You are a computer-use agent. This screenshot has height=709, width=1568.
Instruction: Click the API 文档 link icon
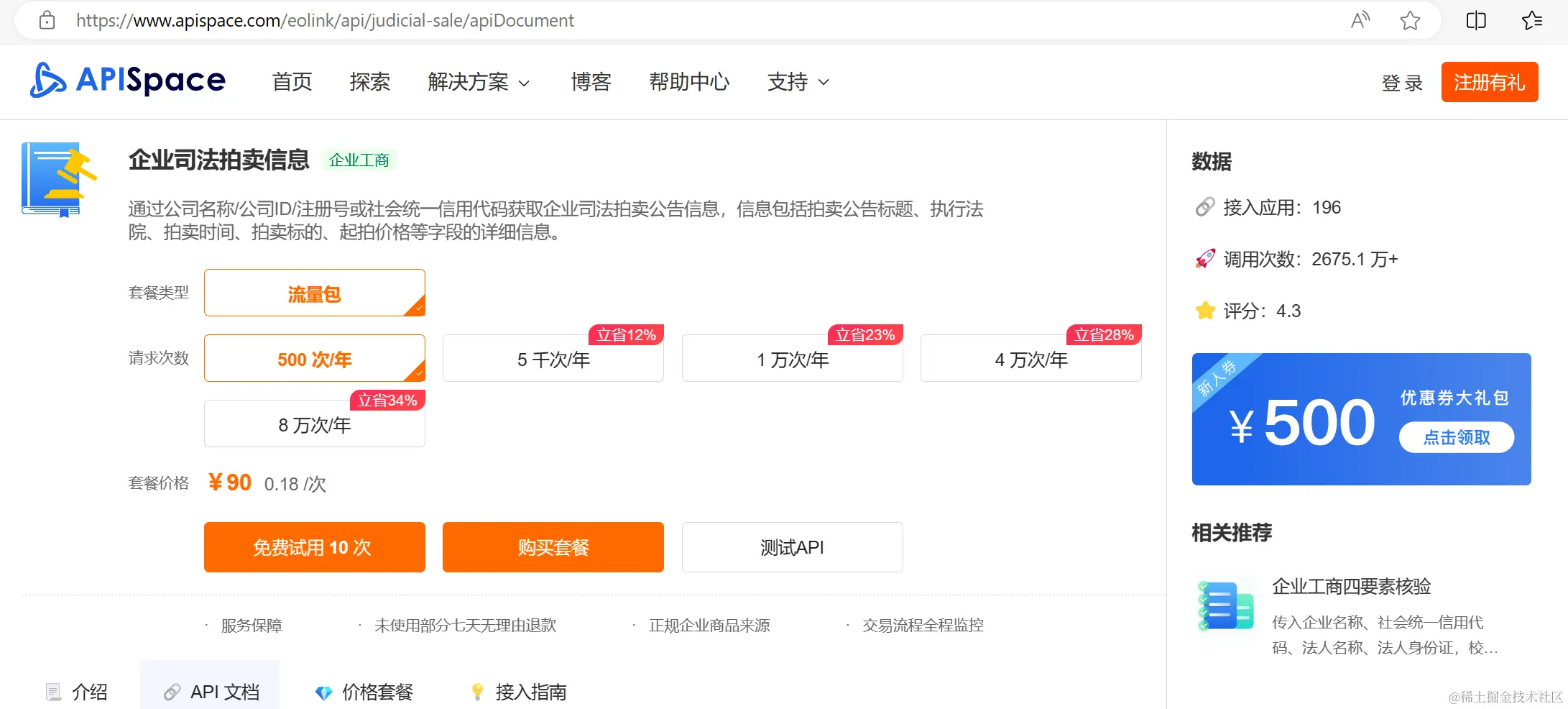[172, 692]
